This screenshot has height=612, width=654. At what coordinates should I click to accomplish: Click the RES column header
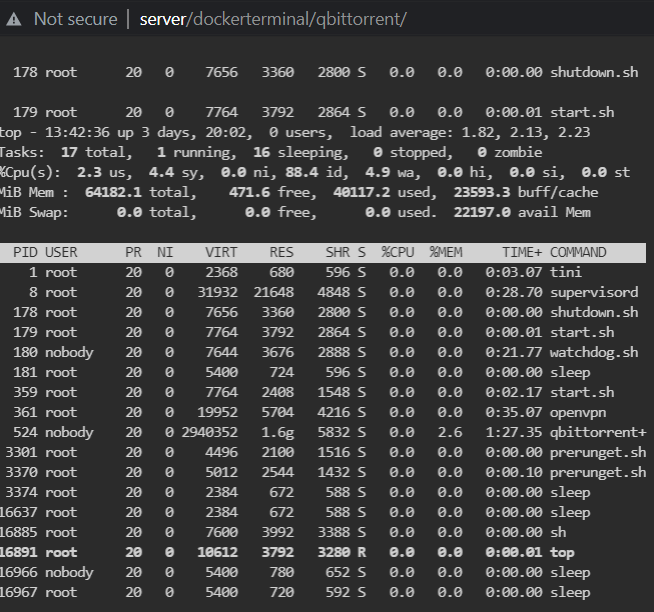tap(282, 252)
